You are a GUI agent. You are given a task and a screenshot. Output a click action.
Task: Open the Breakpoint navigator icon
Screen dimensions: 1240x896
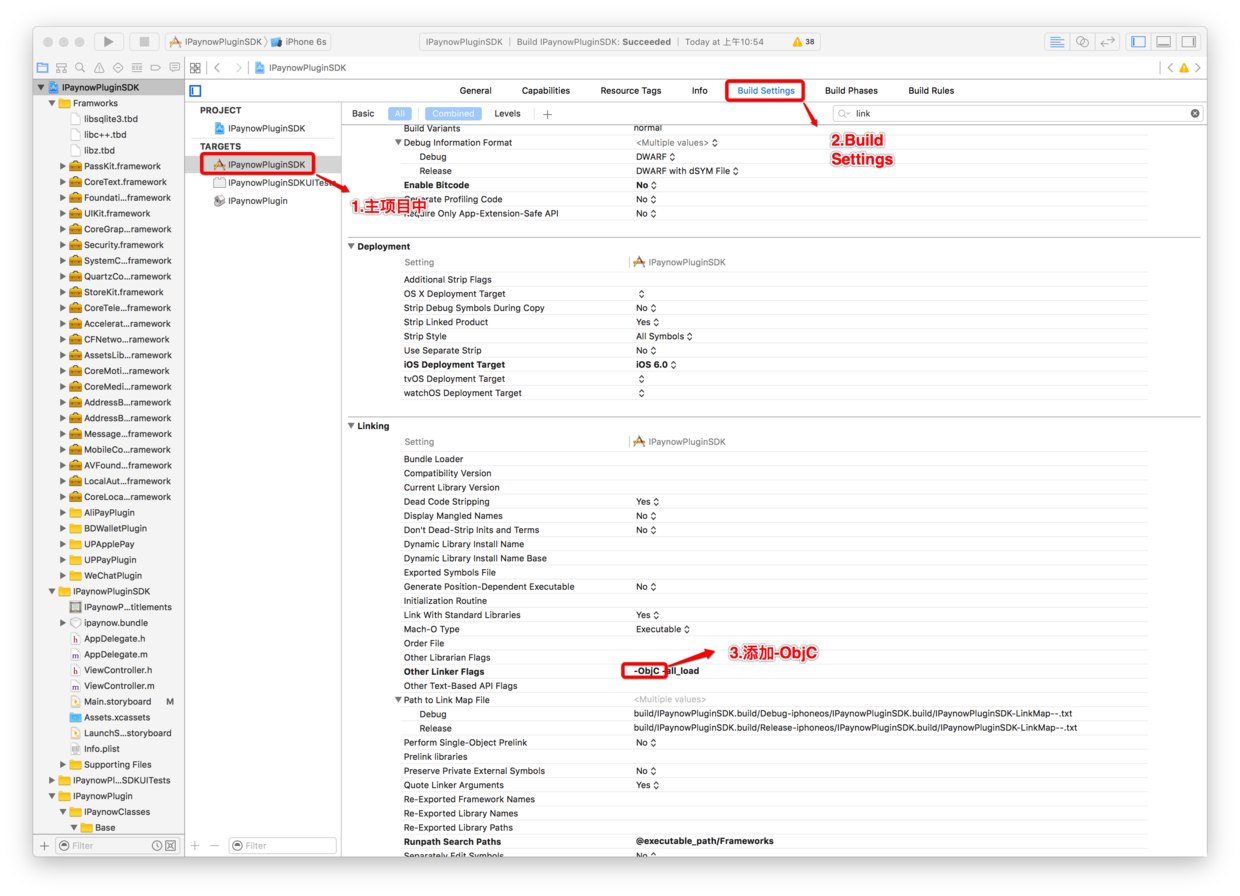[156, 68]
